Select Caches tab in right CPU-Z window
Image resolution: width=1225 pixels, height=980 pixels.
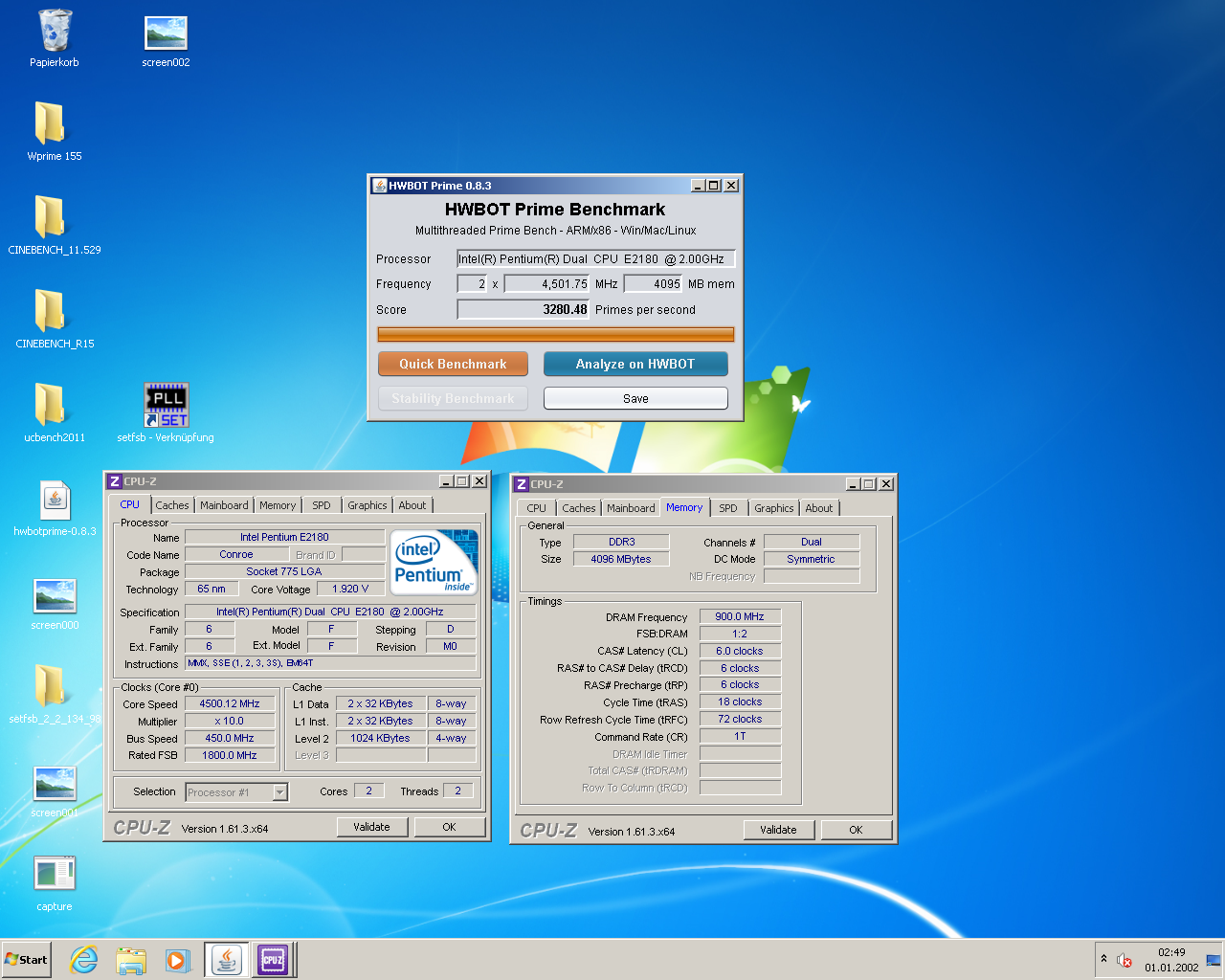click(579, 508)
